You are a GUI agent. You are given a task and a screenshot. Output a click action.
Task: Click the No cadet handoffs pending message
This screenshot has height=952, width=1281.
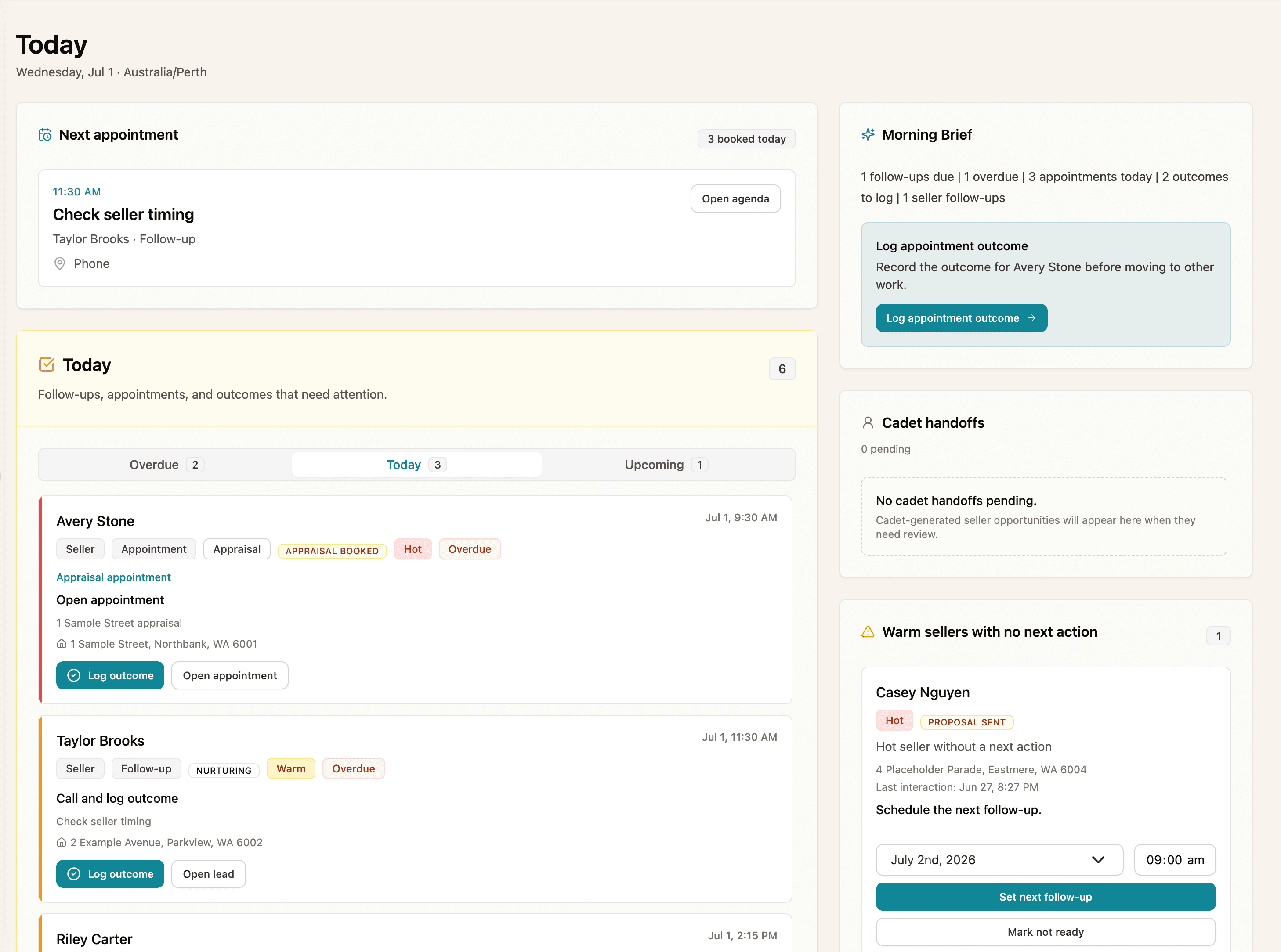pos(956,501)
